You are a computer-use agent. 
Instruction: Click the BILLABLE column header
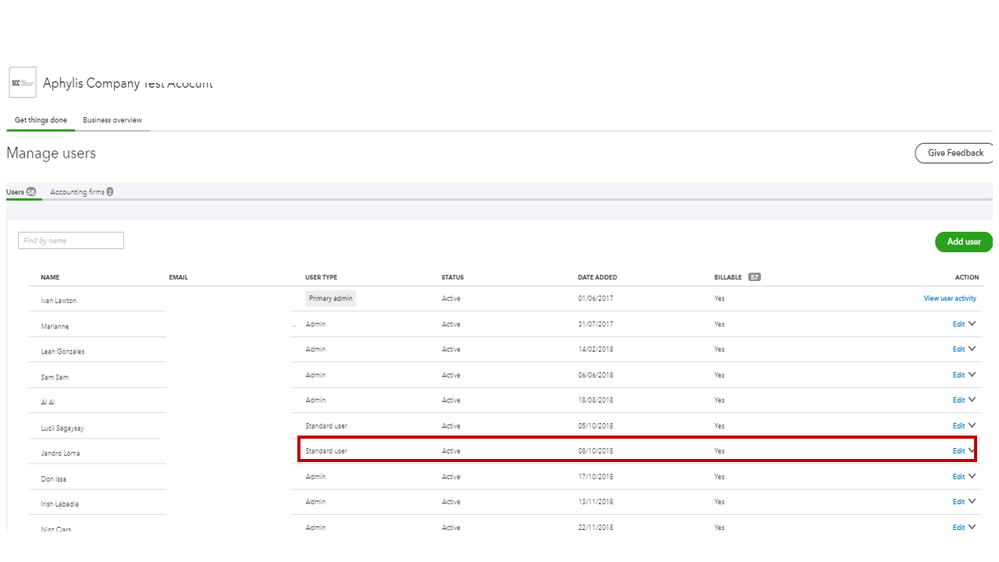tap(728, 277)
